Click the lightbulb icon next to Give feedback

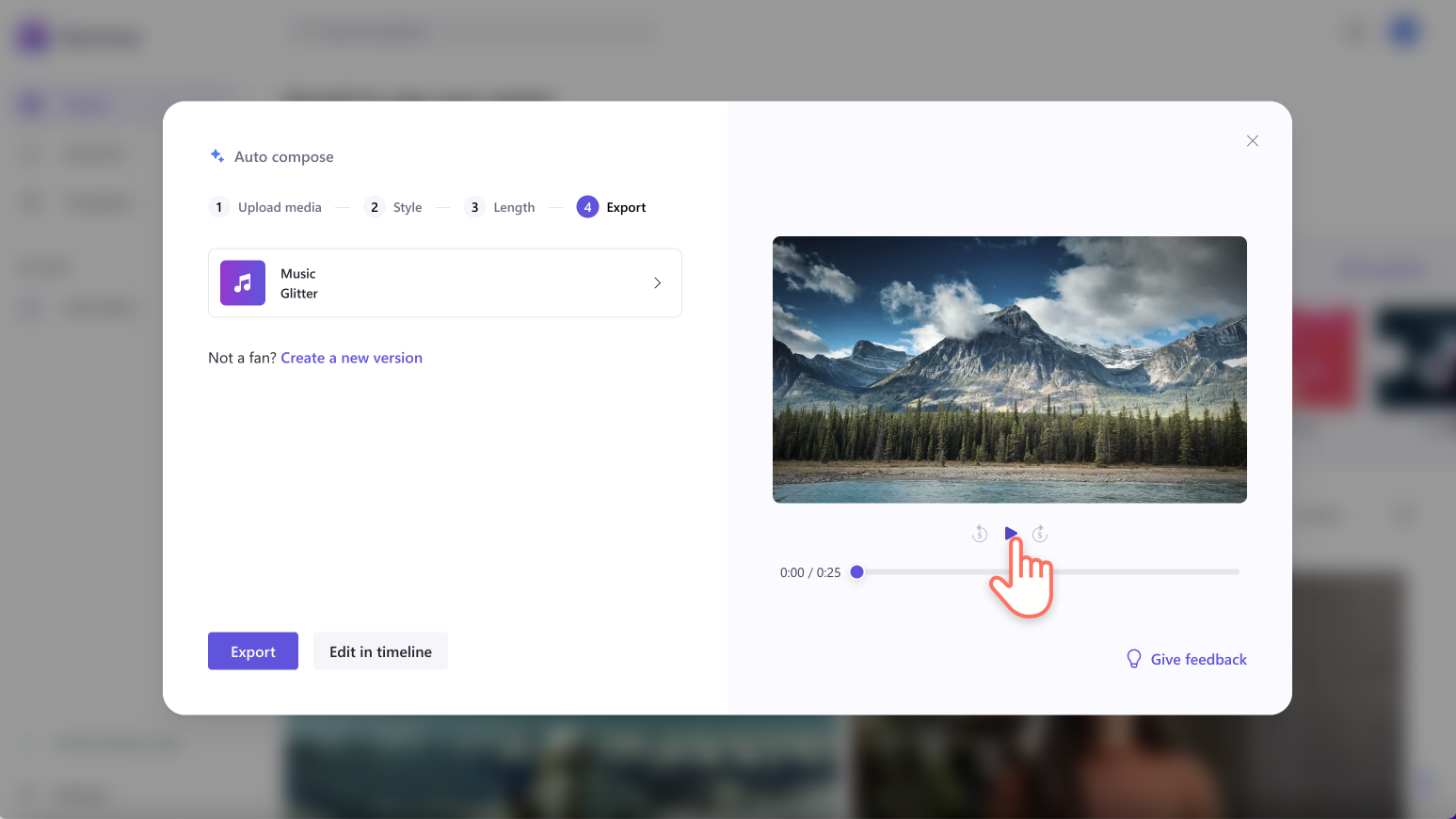click(1133, 659)
